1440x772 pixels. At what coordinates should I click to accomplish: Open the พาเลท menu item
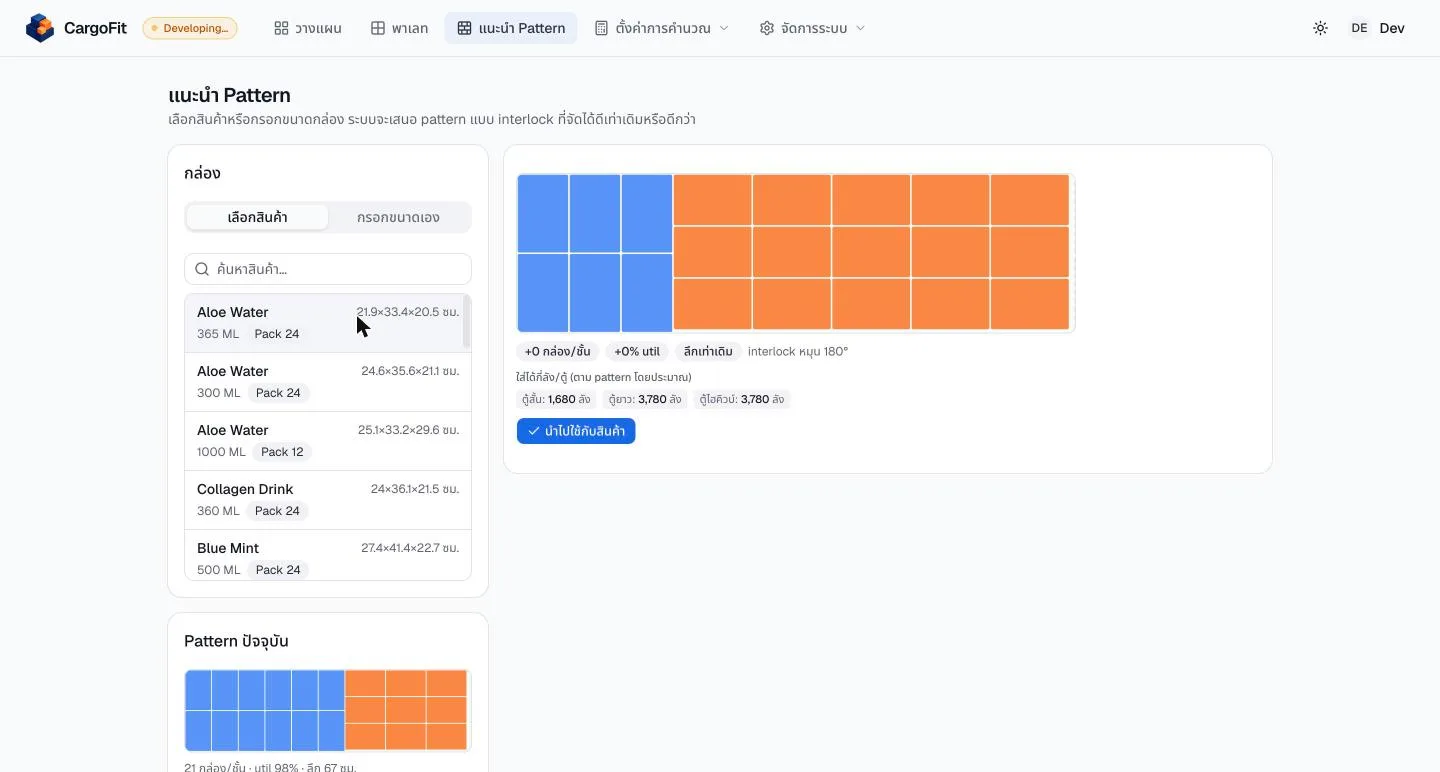(400, 28)
